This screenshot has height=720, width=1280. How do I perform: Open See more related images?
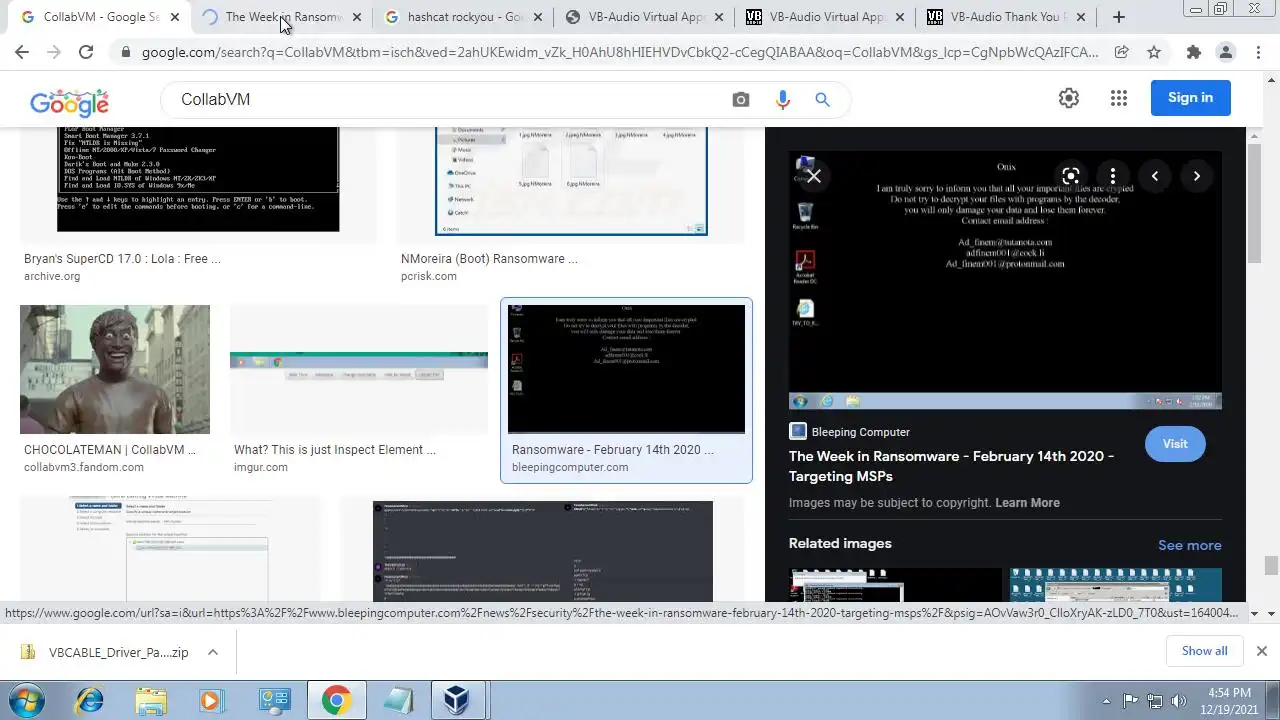(1189, 545)
